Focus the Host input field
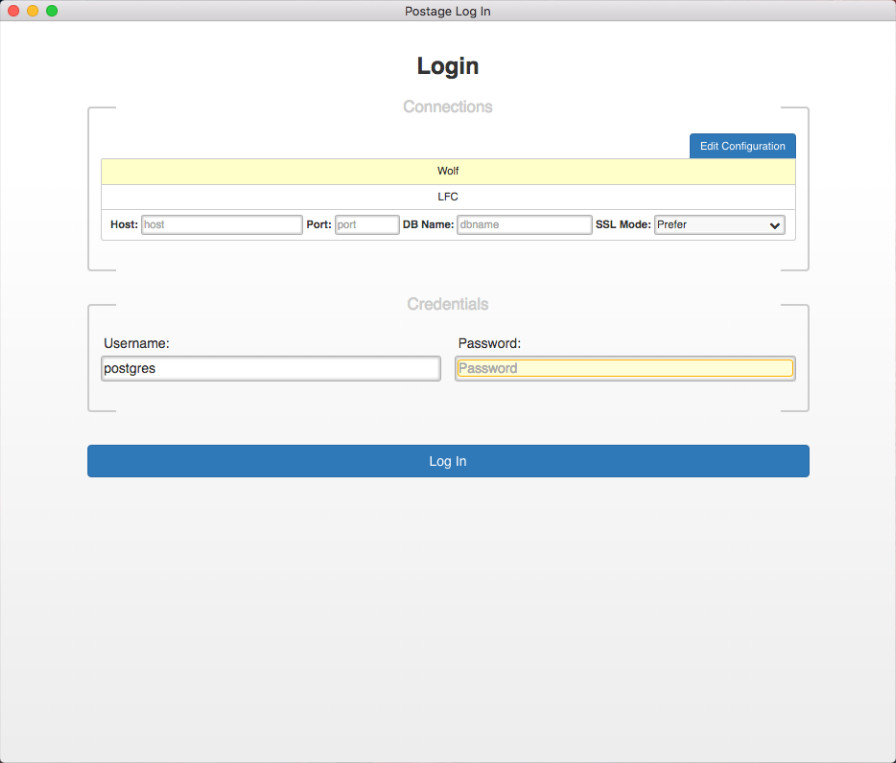896x763 pixels. click(222, 225)
